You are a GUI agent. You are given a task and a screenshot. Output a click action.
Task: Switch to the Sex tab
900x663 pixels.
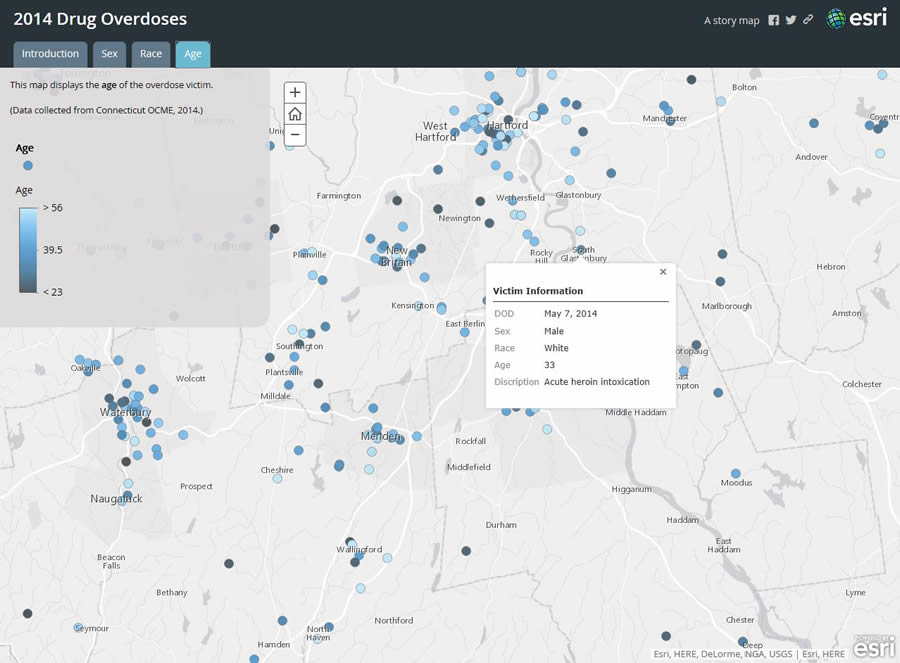tap(109, 54)
